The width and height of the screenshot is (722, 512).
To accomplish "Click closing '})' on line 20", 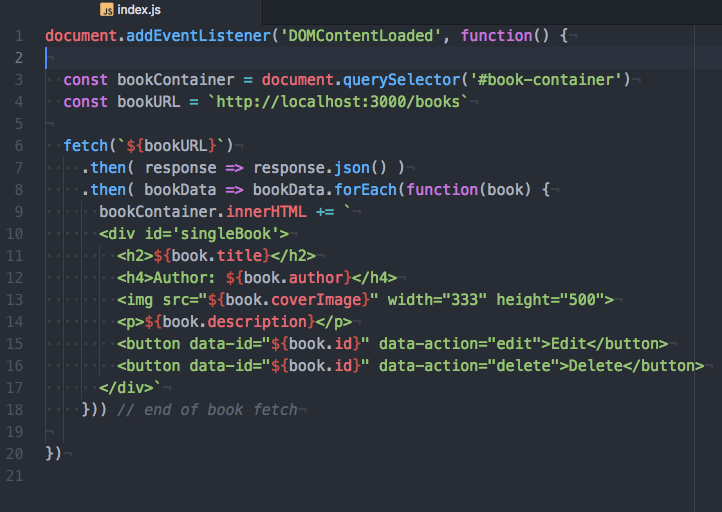I will click(x=53, y=454).
